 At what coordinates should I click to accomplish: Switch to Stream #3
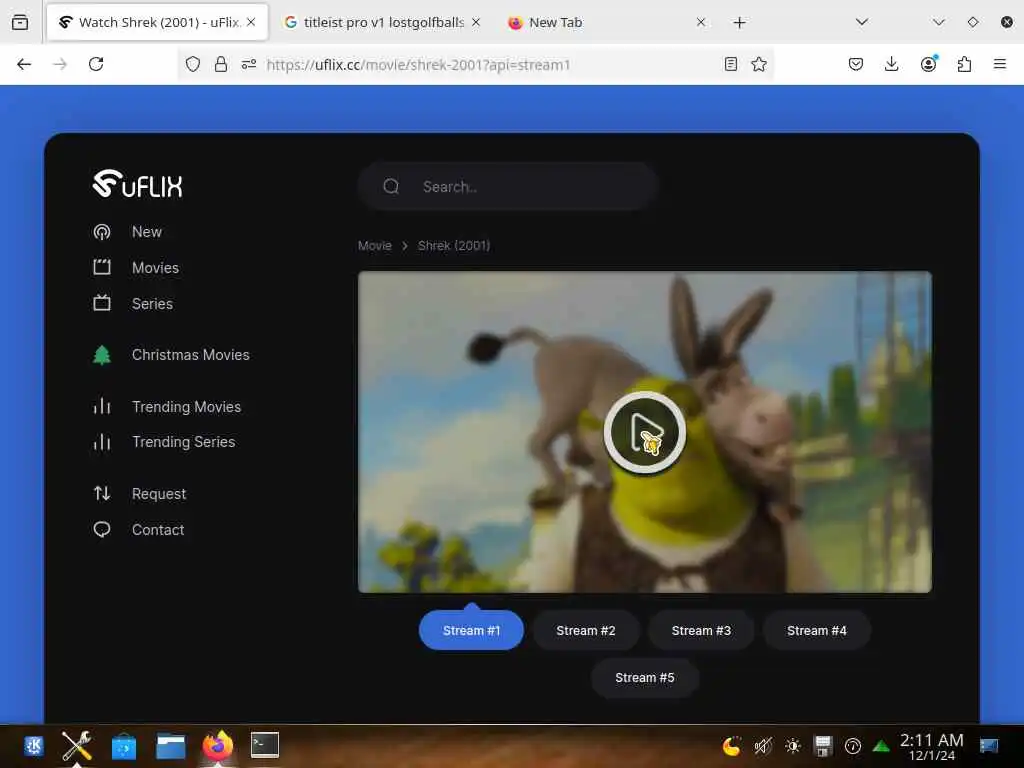[x=701, y=630]
